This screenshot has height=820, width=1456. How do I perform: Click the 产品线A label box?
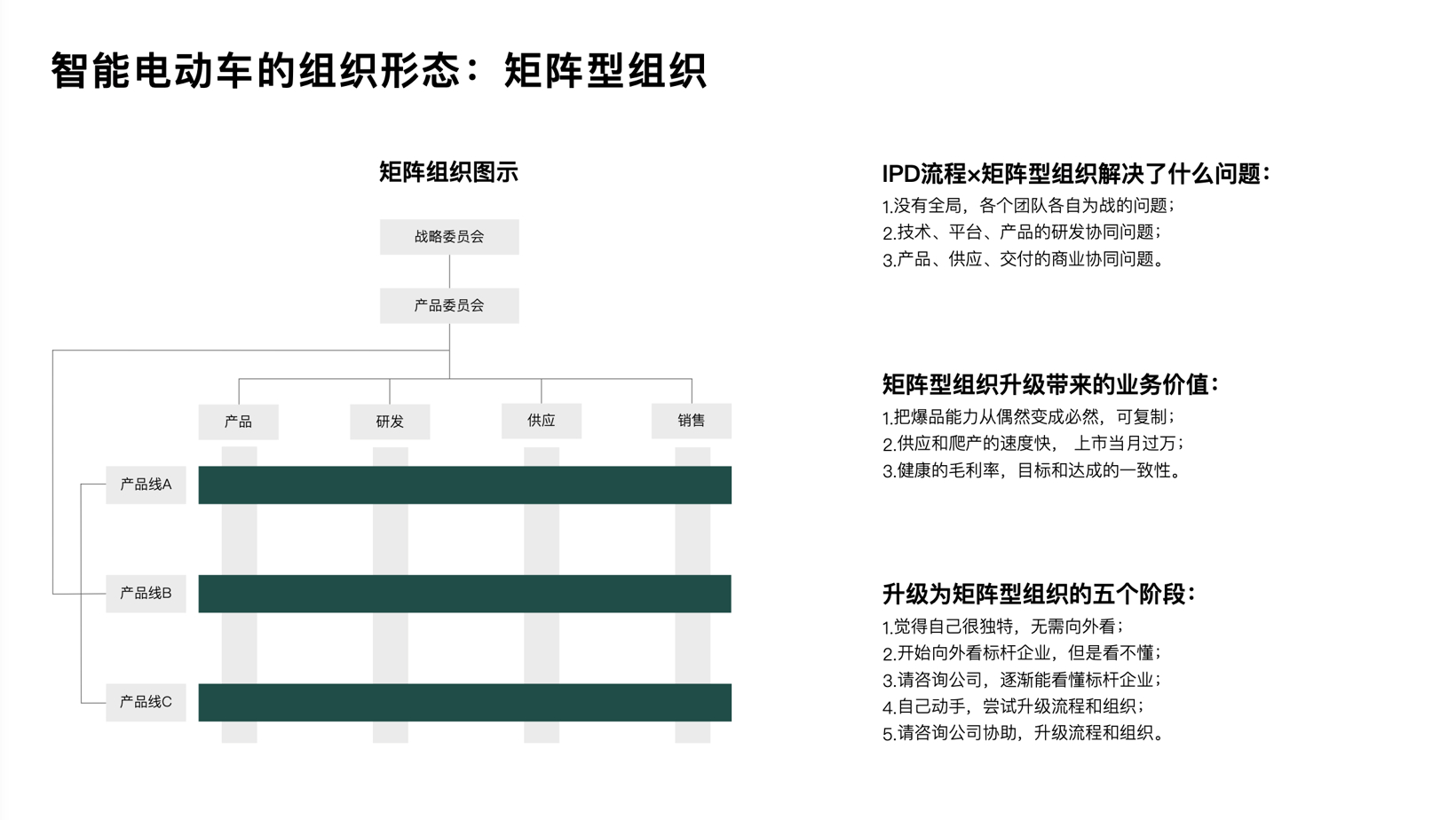(x=145, y=485)
